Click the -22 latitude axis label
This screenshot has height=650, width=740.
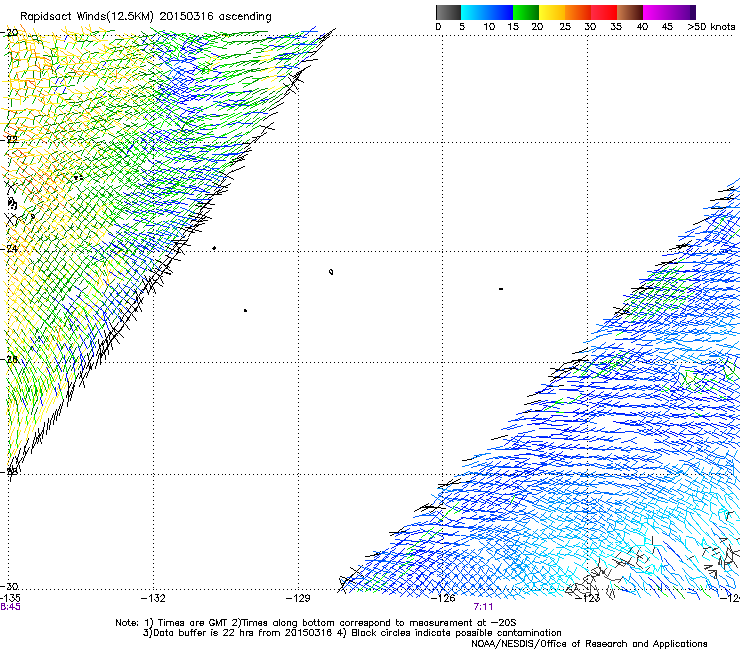[x=10, y=140]
